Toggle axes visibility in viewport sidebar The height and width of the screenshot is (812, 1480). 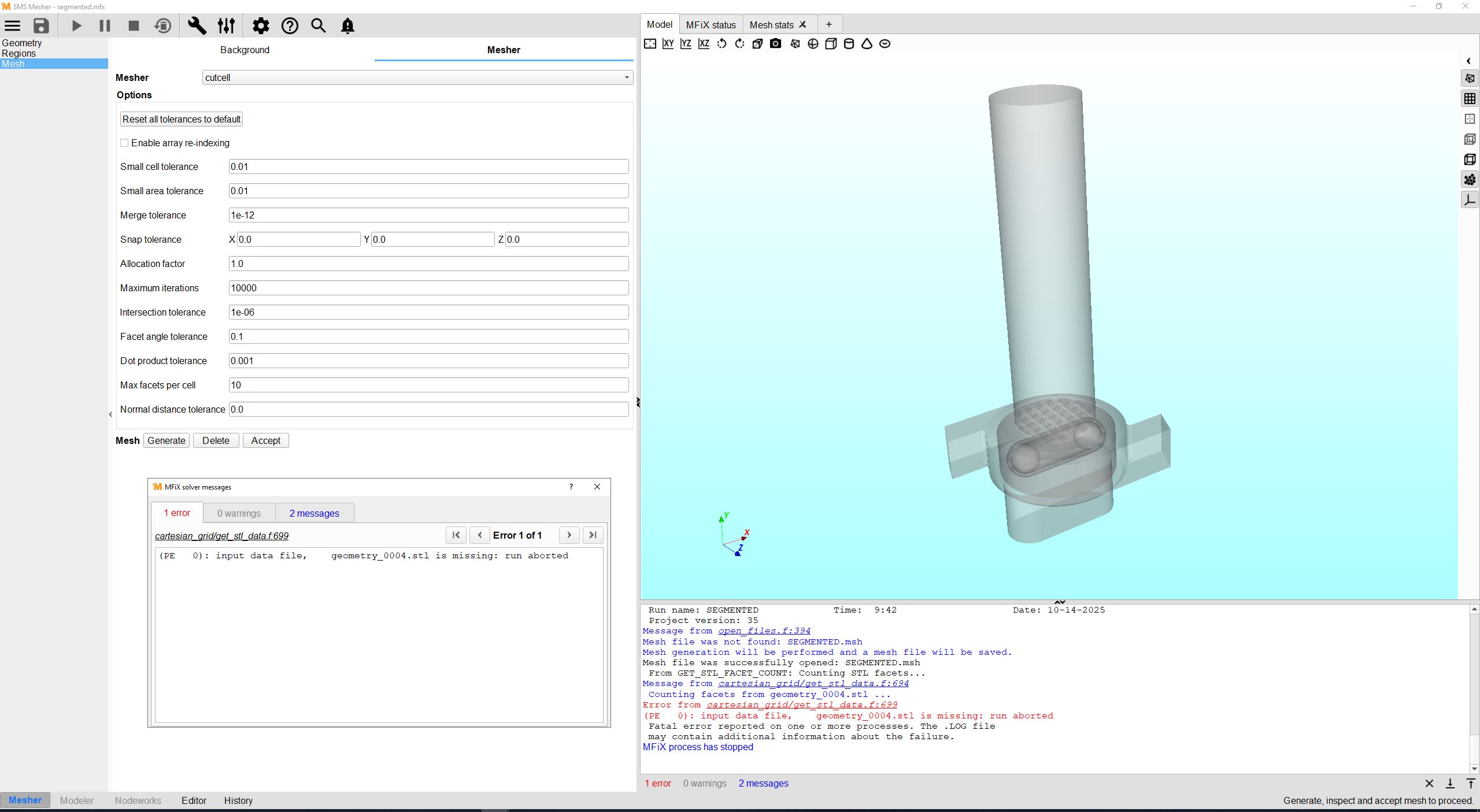tap(1469, 200)
